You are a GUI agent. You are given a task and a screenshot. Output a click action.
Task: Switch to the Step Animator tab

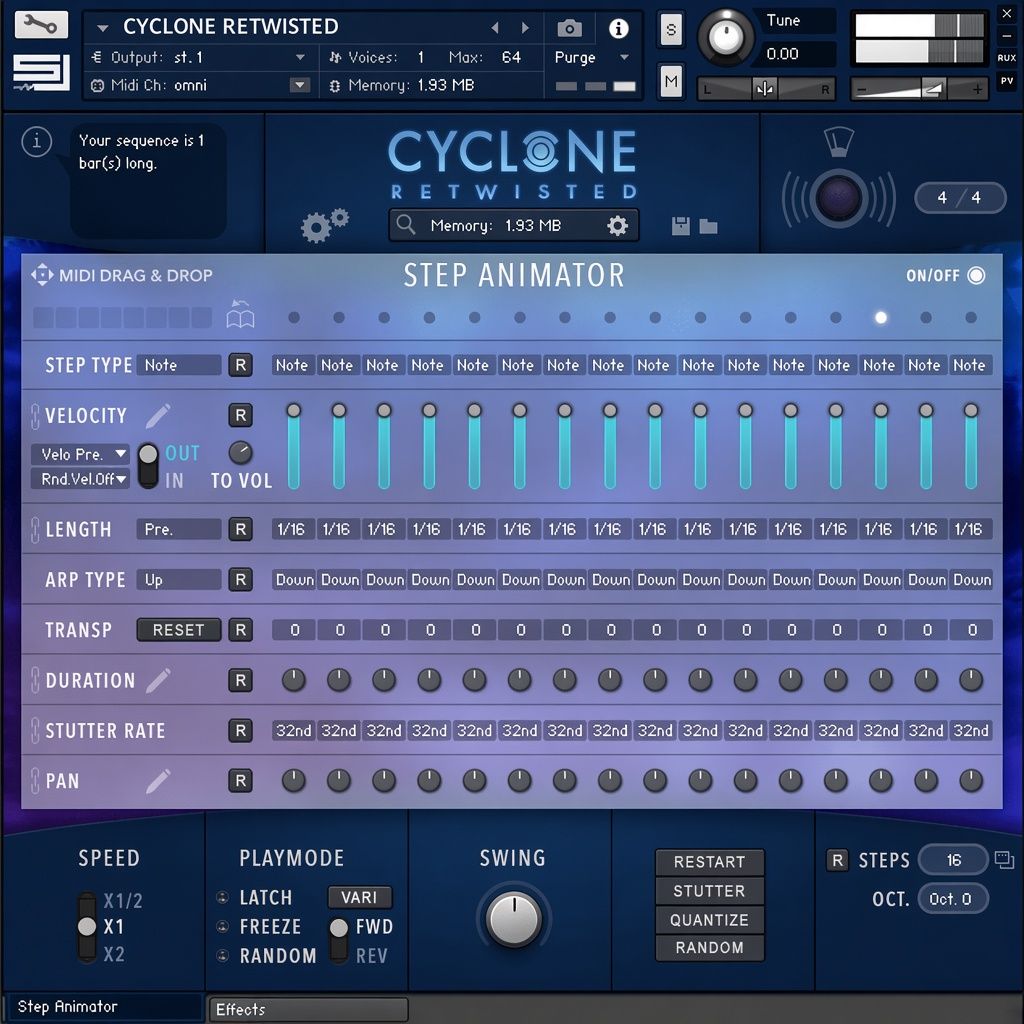coord(104,1007)
